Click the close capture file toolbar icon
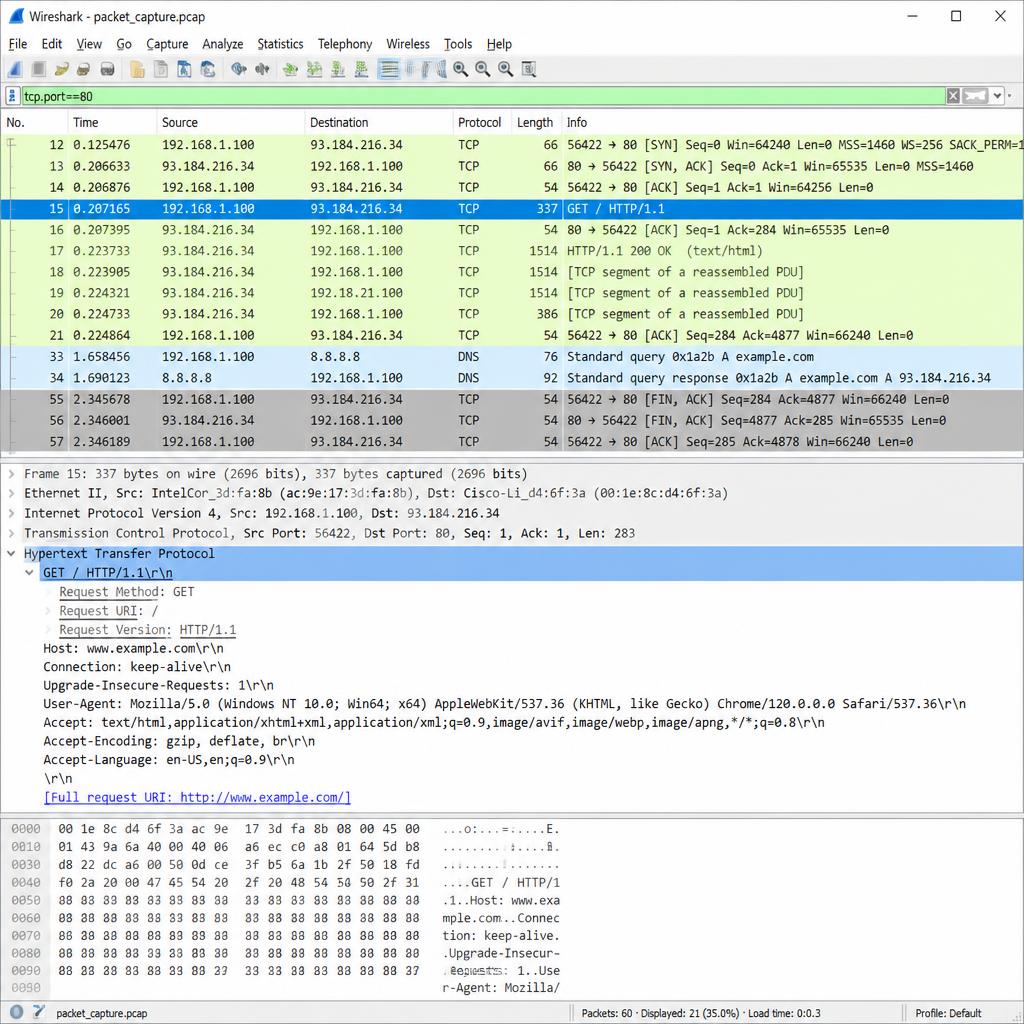1024x1024 pixels. click(184, 69)
